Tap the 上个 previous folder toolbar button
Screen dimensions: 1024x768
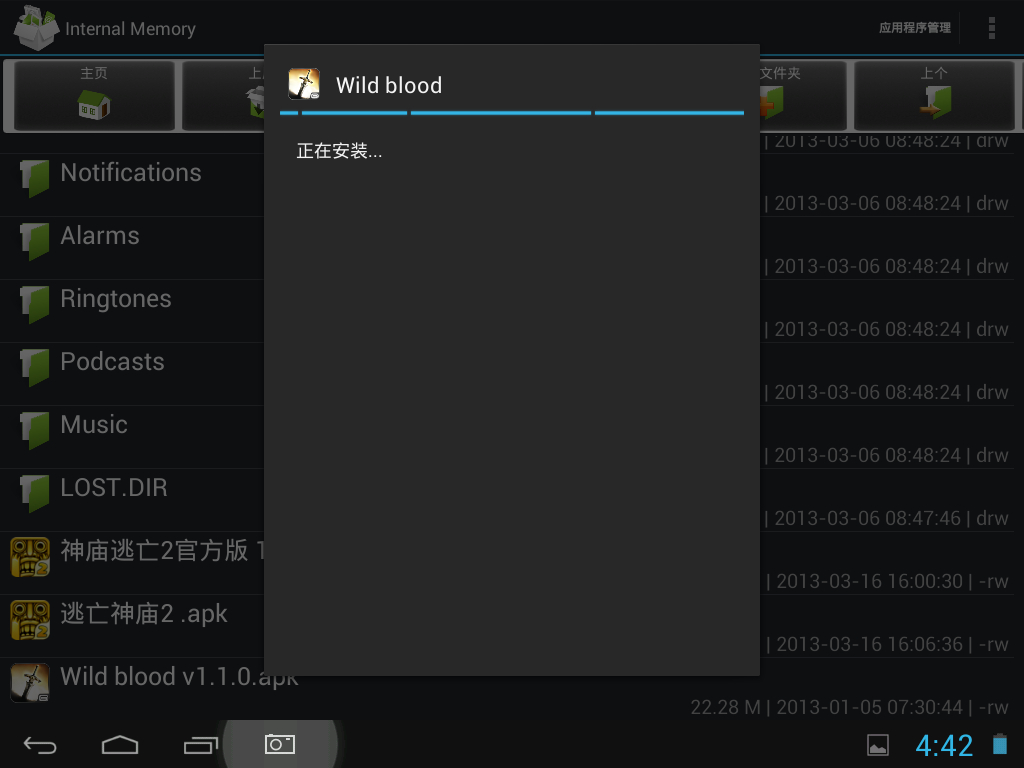(934, 95)
